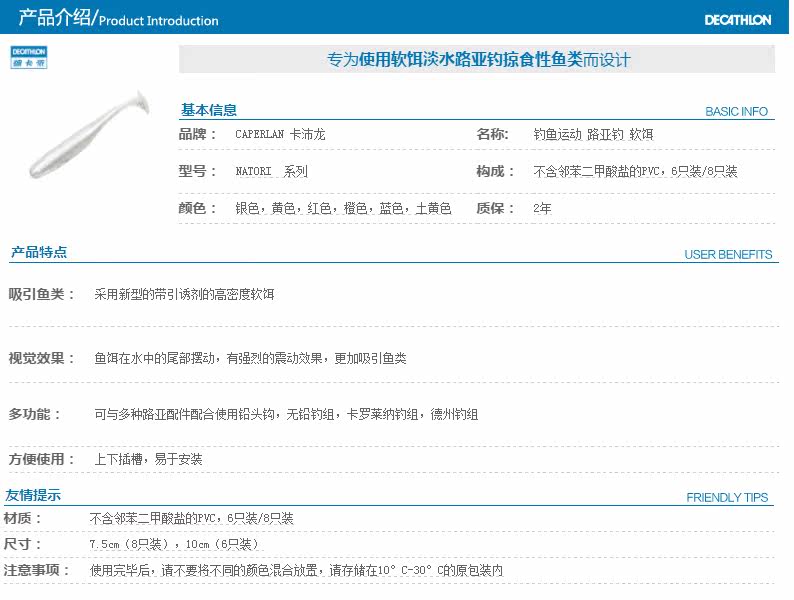Click the 构成 field label
Viewport: 794px width, 600px height.
(495, 171)
